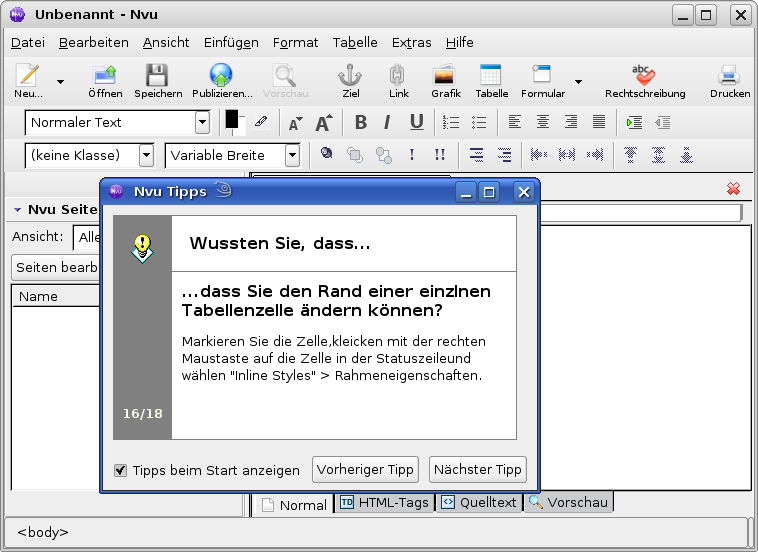
Task: Click the Drucken printer icon
Action: [729, 80]
